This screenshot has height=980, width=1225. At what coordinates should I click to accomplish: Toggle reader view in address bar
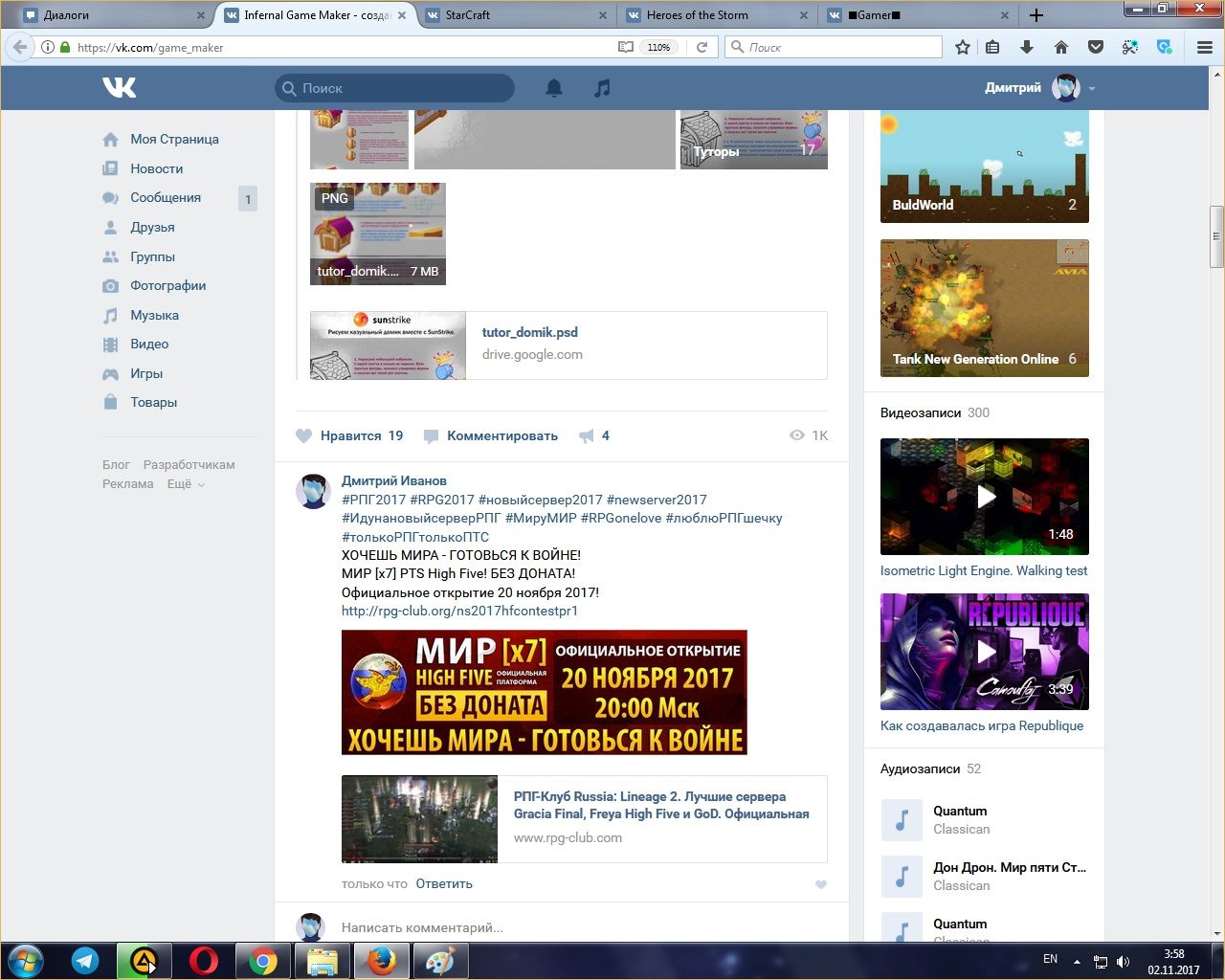tap(625, 47)
